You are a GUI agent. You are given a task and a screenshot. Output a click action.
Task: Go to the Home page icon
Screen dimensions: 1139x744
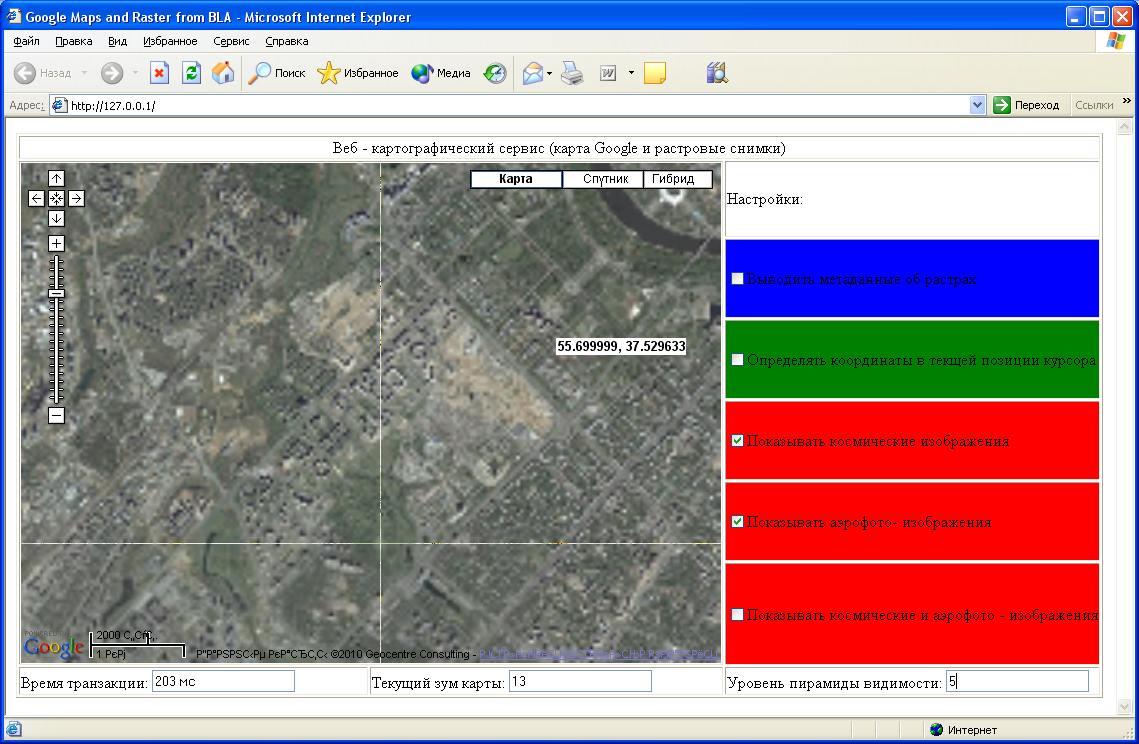tap(223, 73)
